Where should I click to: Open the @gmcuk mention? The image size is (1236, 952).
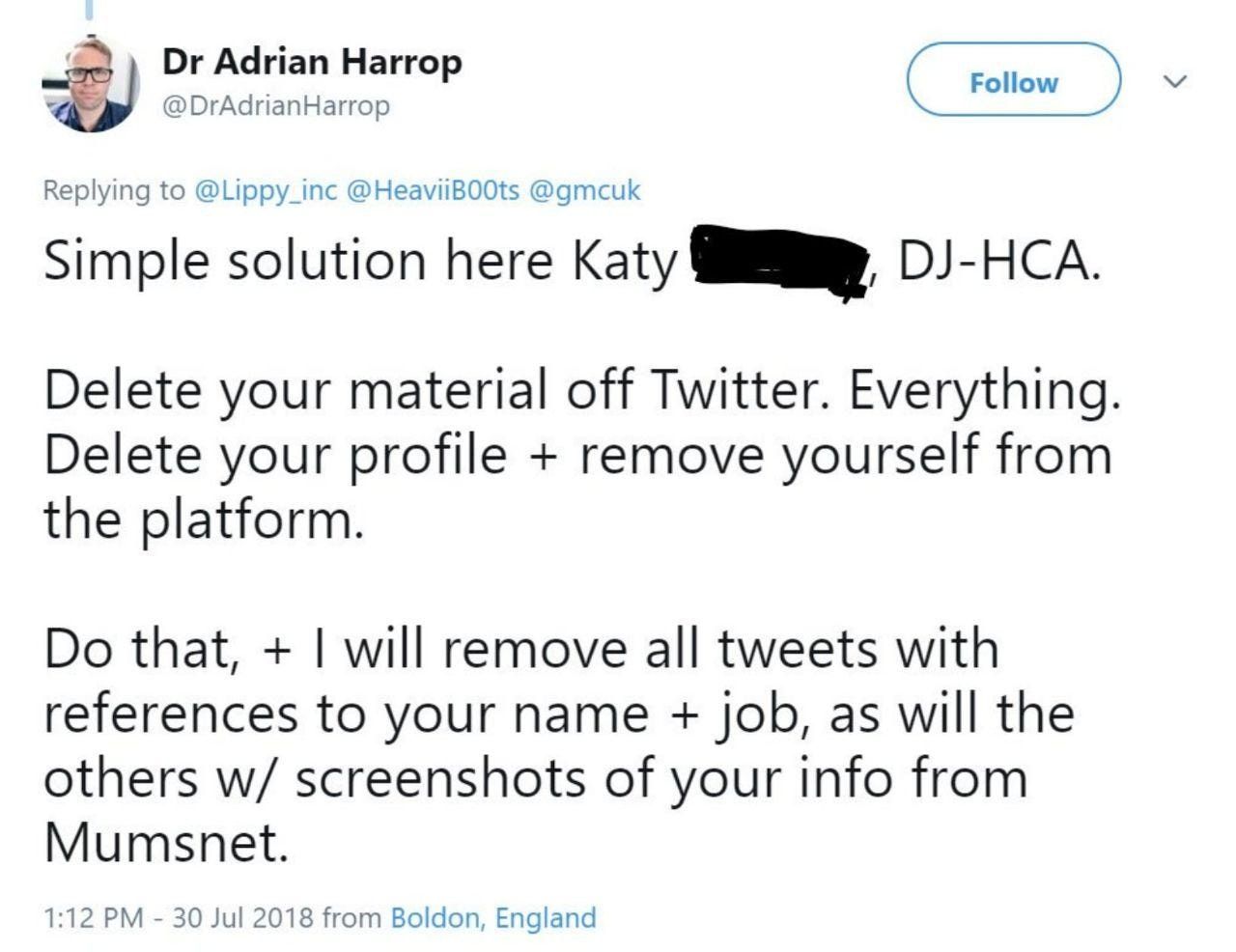[583, 190]
